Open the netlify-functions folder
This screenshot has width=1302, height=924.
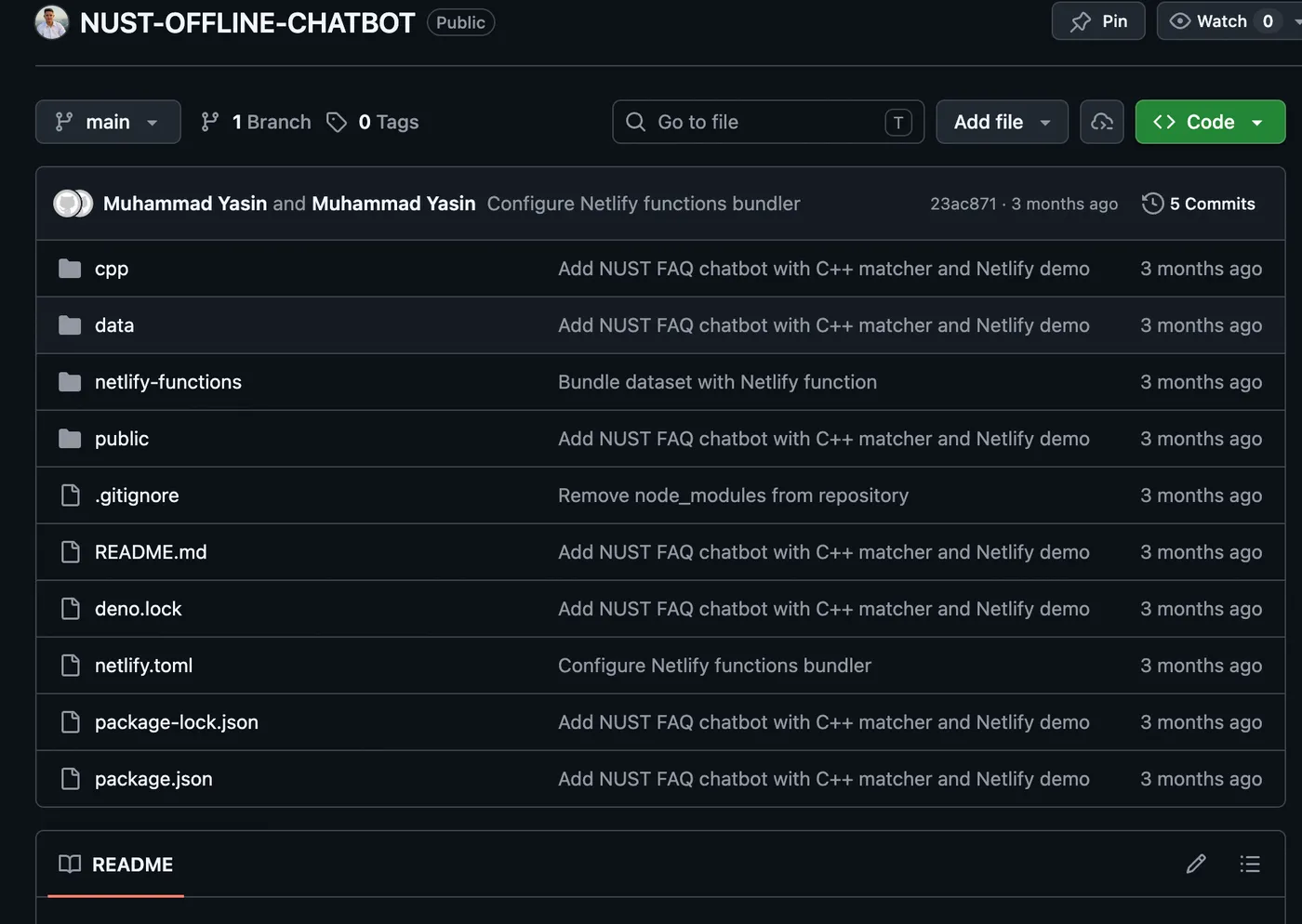168,382
